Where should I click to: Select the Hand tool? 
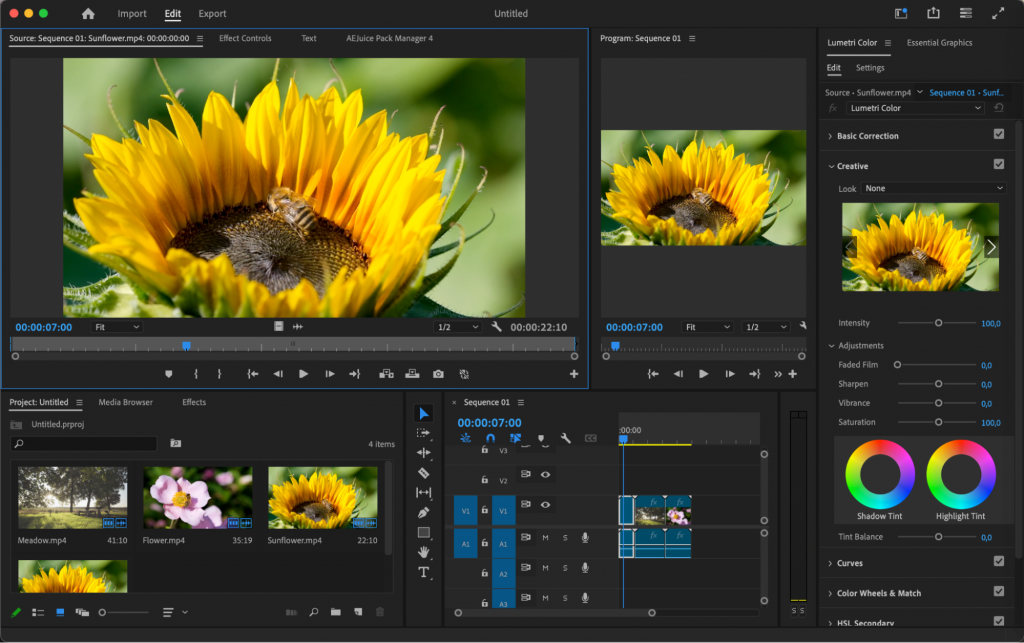424,553
